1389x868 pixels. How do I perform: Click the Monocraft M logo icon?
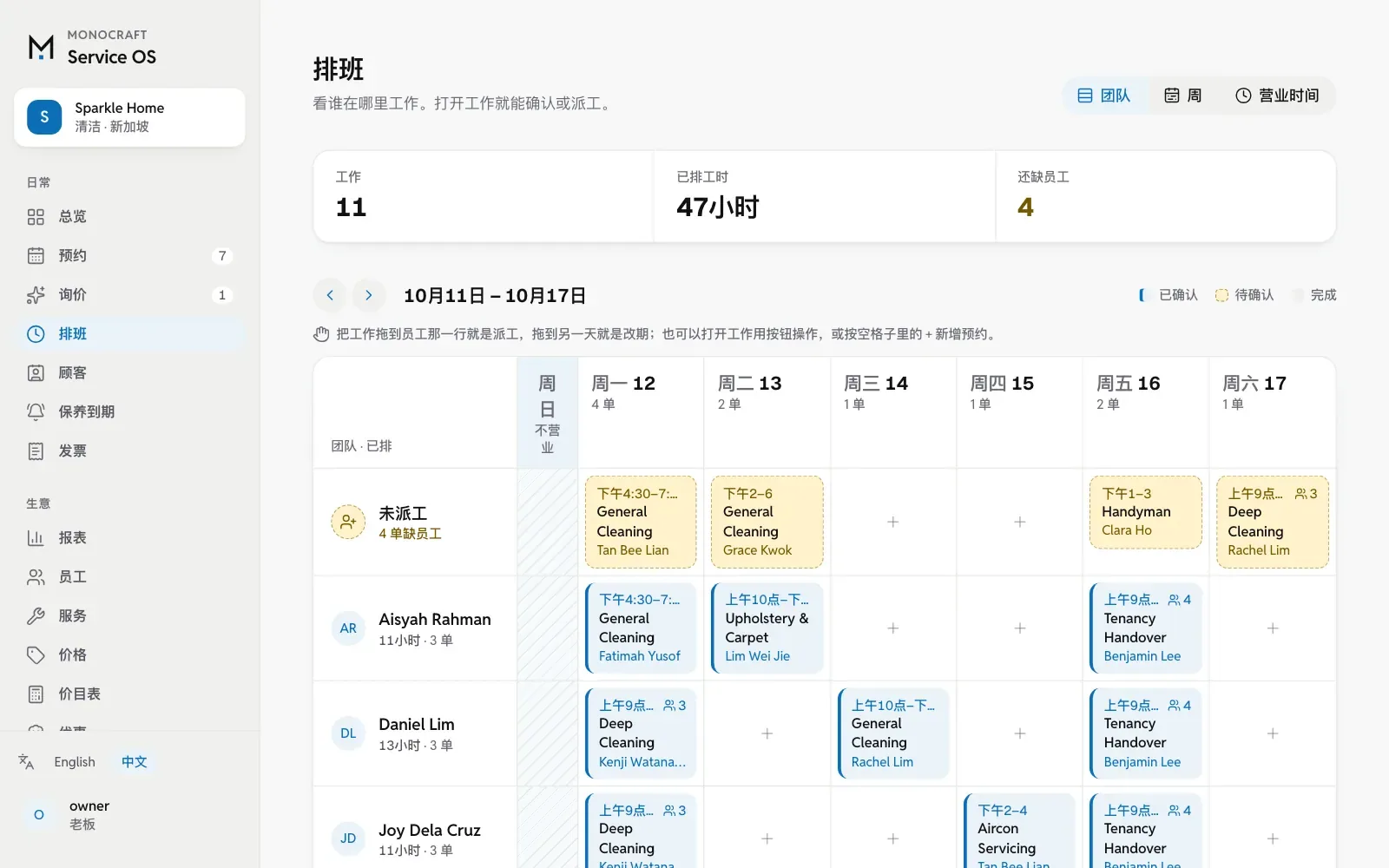tap(41, 48)
